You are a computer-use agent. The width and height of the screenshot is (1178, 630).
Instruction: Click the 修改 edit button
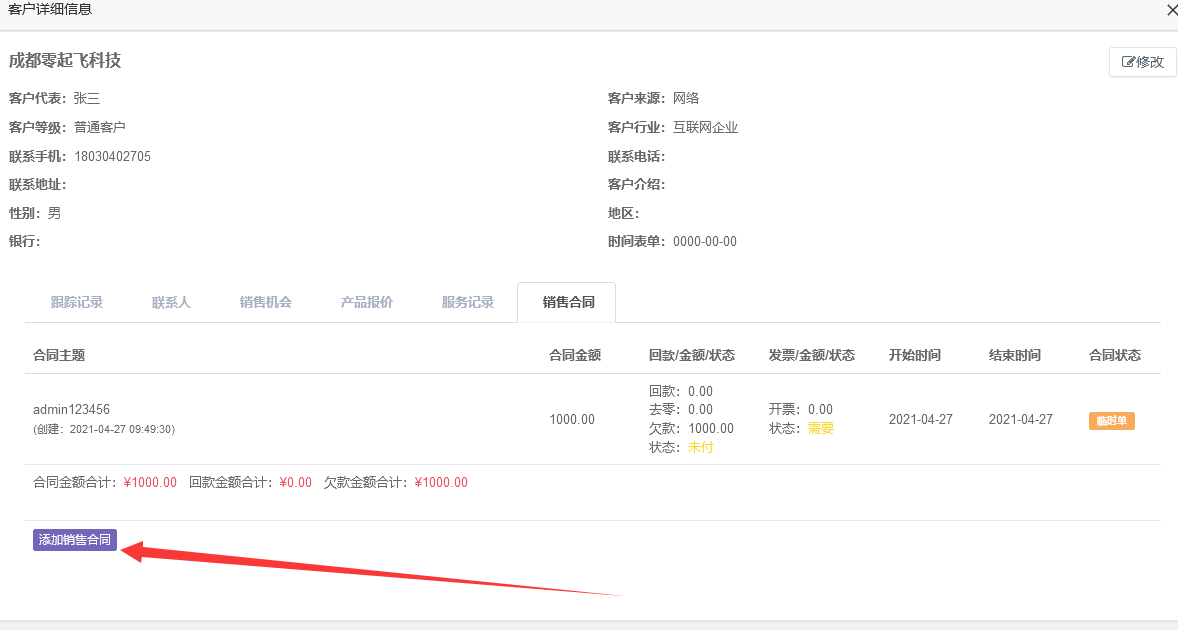point(1142,62)
